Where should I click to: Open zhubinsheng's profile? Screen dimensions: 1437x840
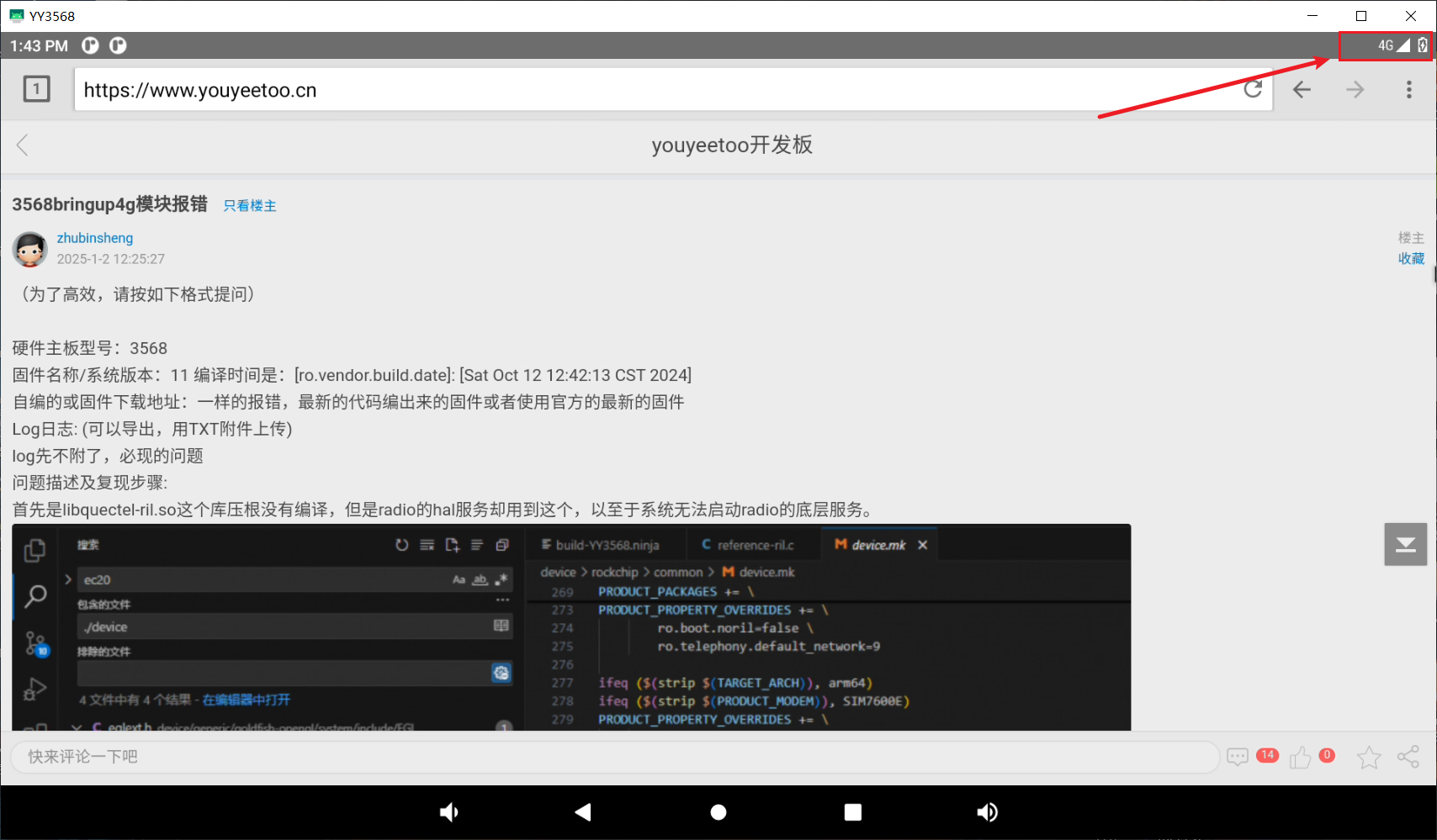click(x=94, y=238)
